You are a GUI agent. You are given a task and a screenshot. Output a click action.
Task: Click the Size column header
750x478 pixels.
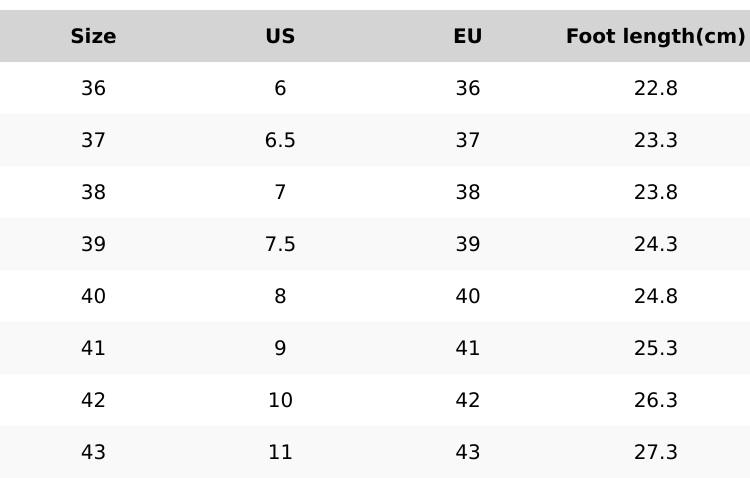coord(93,37)
